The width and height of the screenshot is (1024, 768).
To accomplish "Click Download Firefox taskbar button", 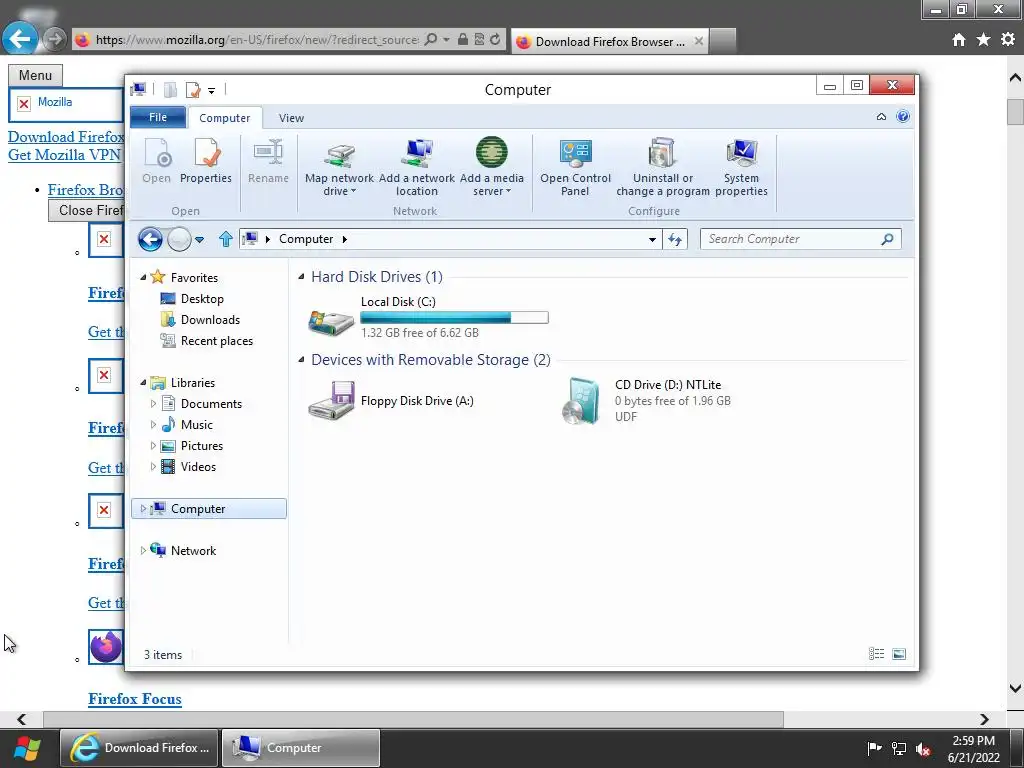I will [139, 748].
